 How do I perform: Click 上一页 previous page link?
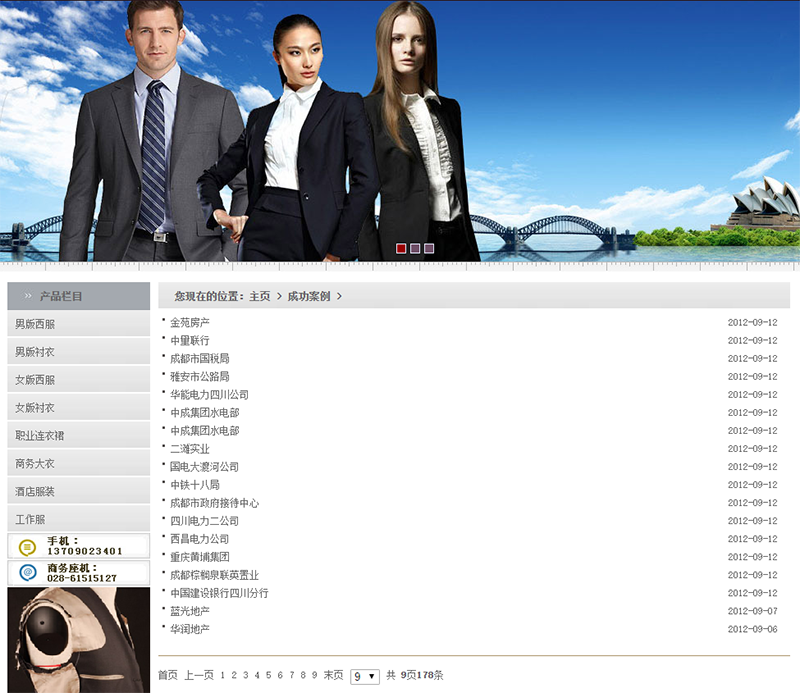[x=199, y=675]
